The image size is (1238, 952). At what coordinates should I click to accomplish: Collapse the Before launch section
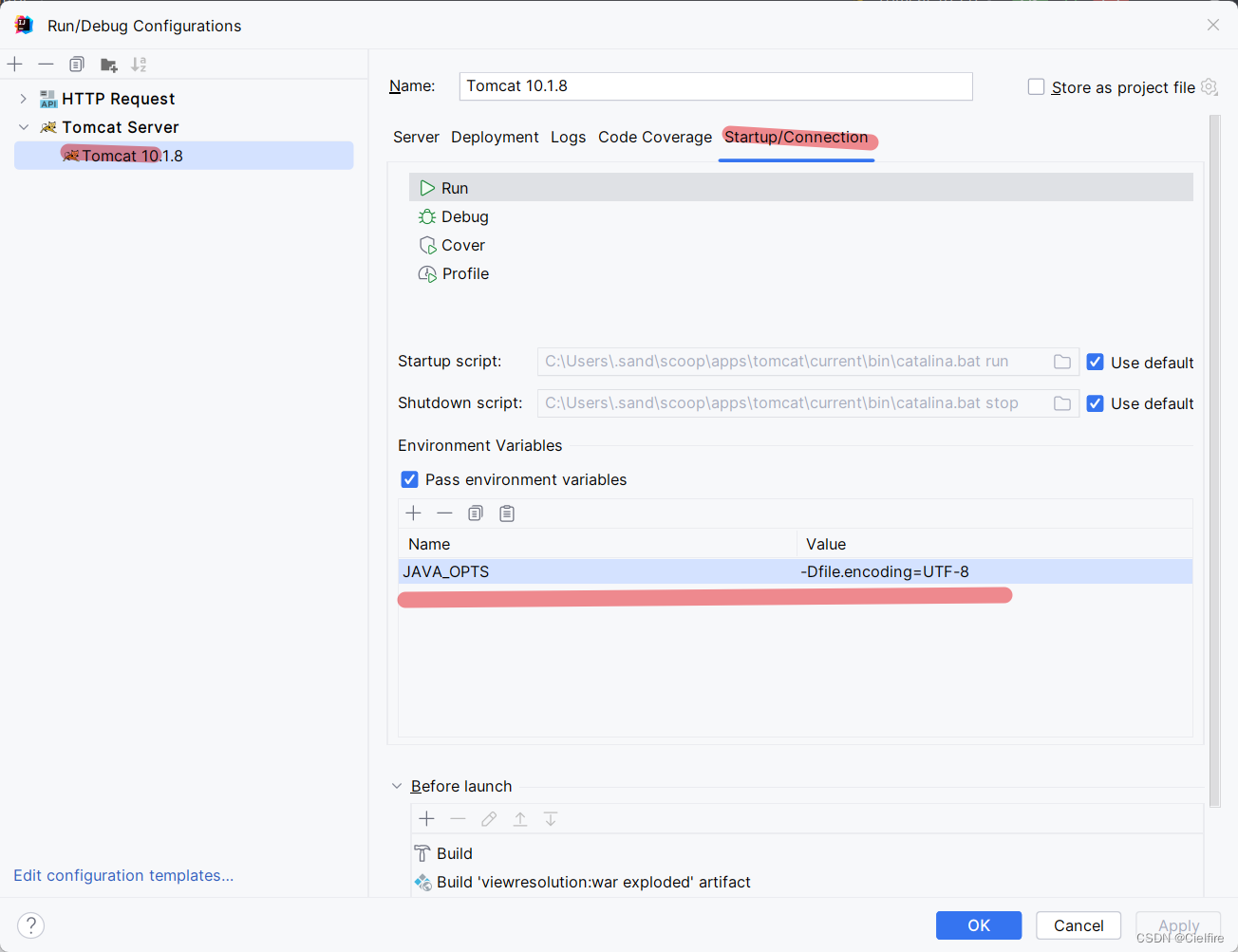click(397, 786)
